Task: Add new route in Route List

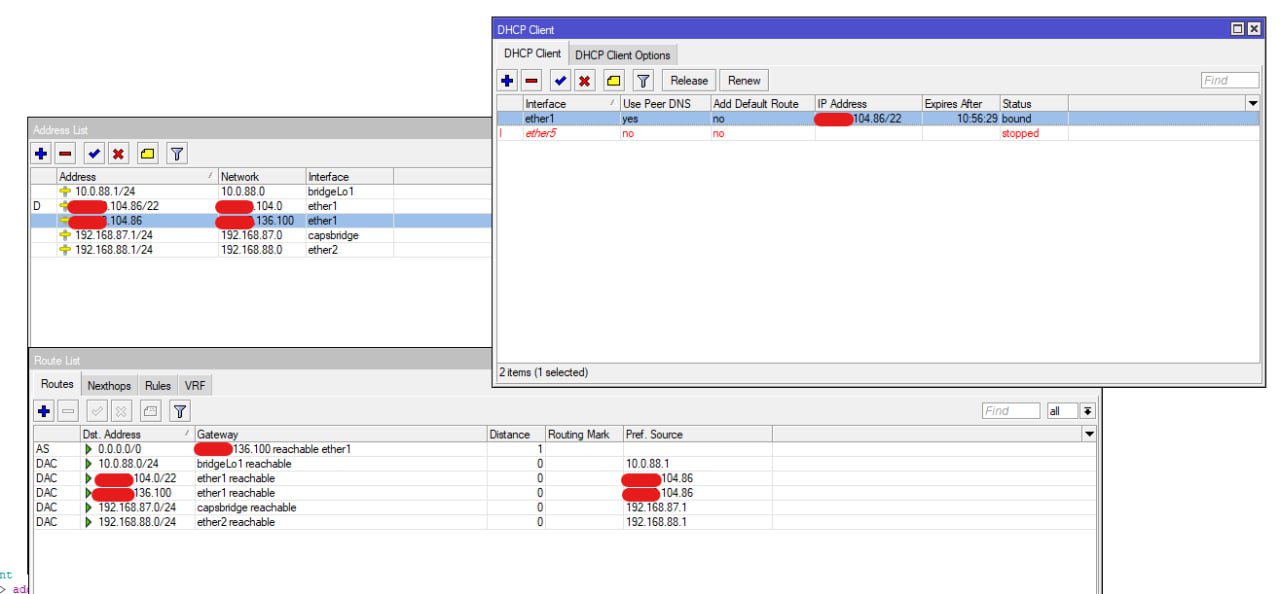Action: click(x=44, y=411)
